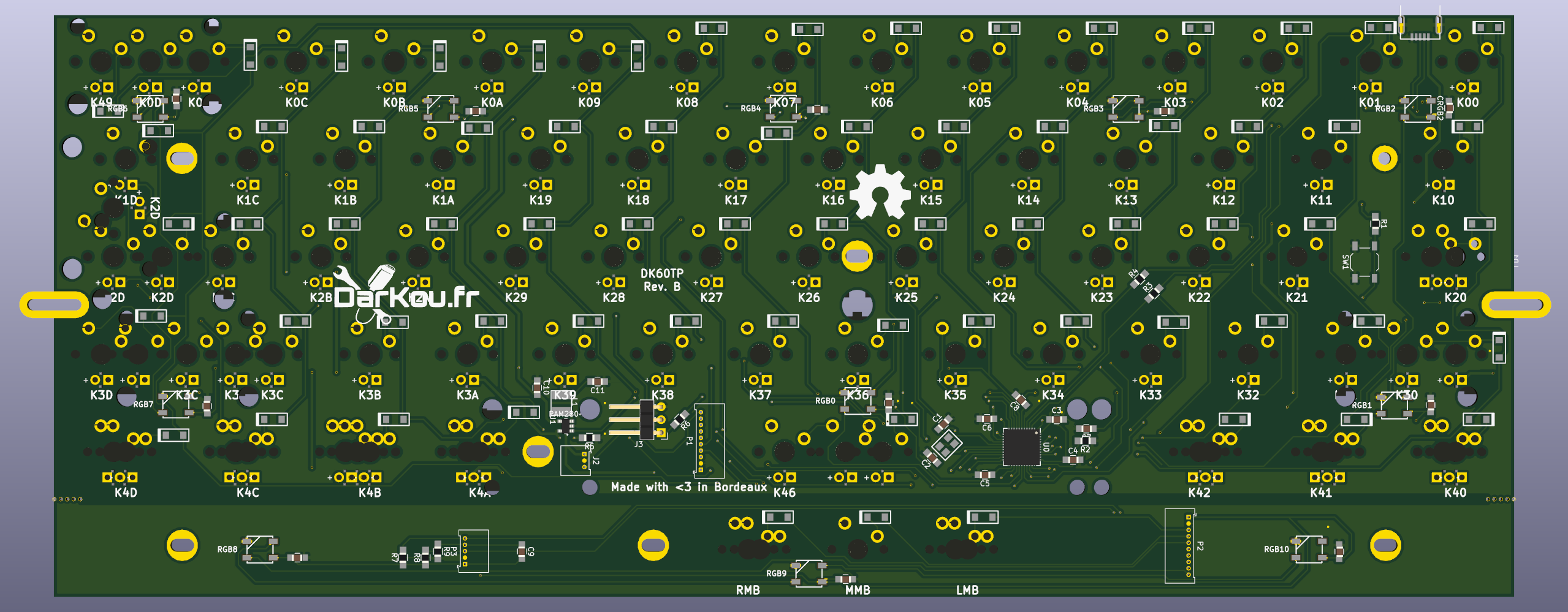Click the K3A key label
The height and width of the screenshot is (612, 1568).
[x=467, y=395]
